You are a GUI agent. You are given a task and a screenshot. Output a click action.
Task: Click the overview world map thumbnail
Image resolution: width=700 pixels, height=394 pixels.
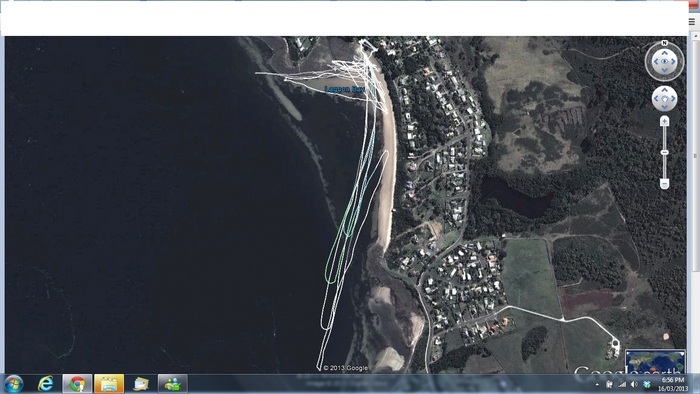[x=655, y=362]
